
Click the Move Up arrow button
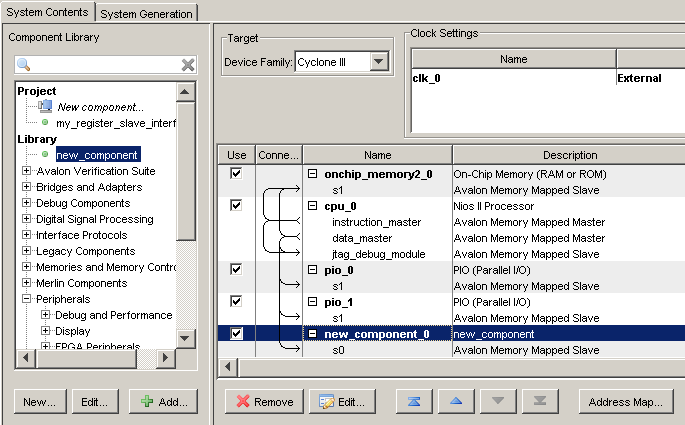tap(456, 402)
